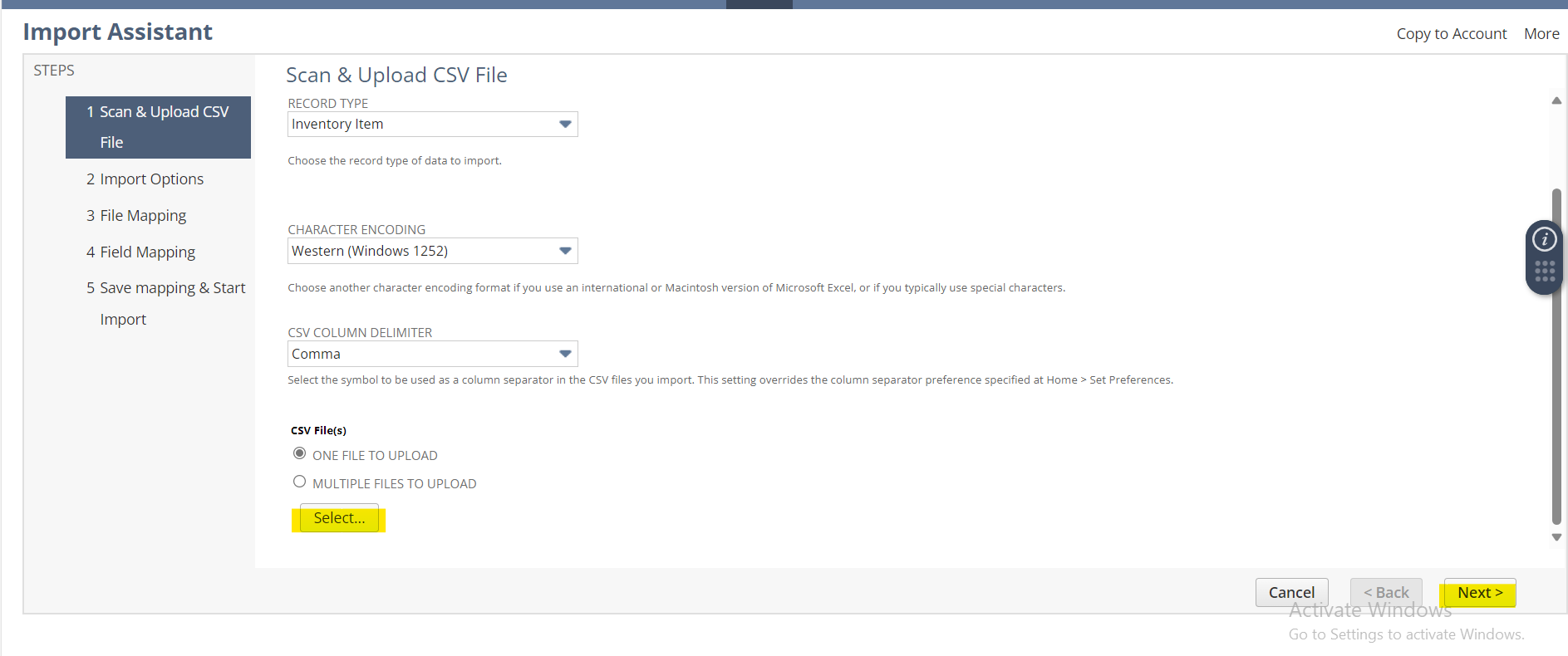1568x656 pixels.
Task: Click the RECORD TYPE field label
Action: pos(327,103)
